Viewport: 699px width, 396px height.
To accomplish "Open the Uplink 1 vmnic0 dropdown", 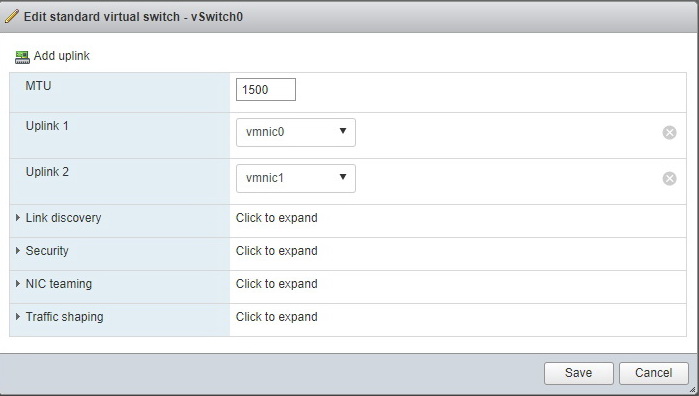I will click(296, 132).
